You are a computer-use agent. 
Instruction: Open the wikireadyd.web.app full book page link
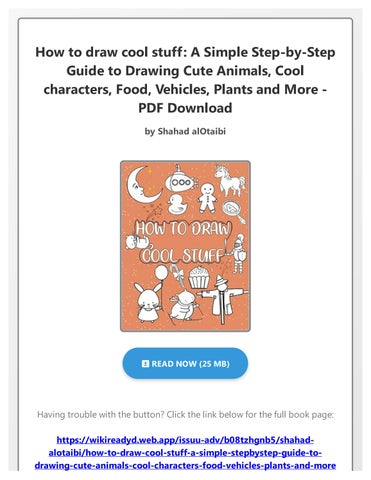[x=185, y=453]
